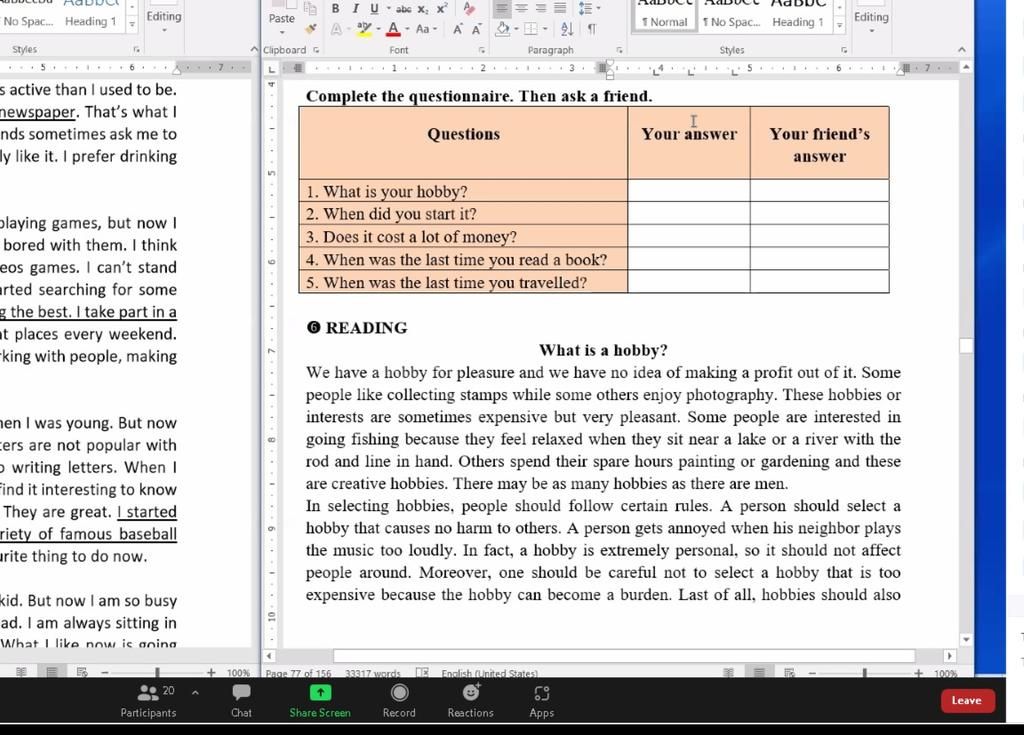This screenshot has width=1024, height=735.
Task: Open the Zoom Participants panel
Action: (148, 701)
